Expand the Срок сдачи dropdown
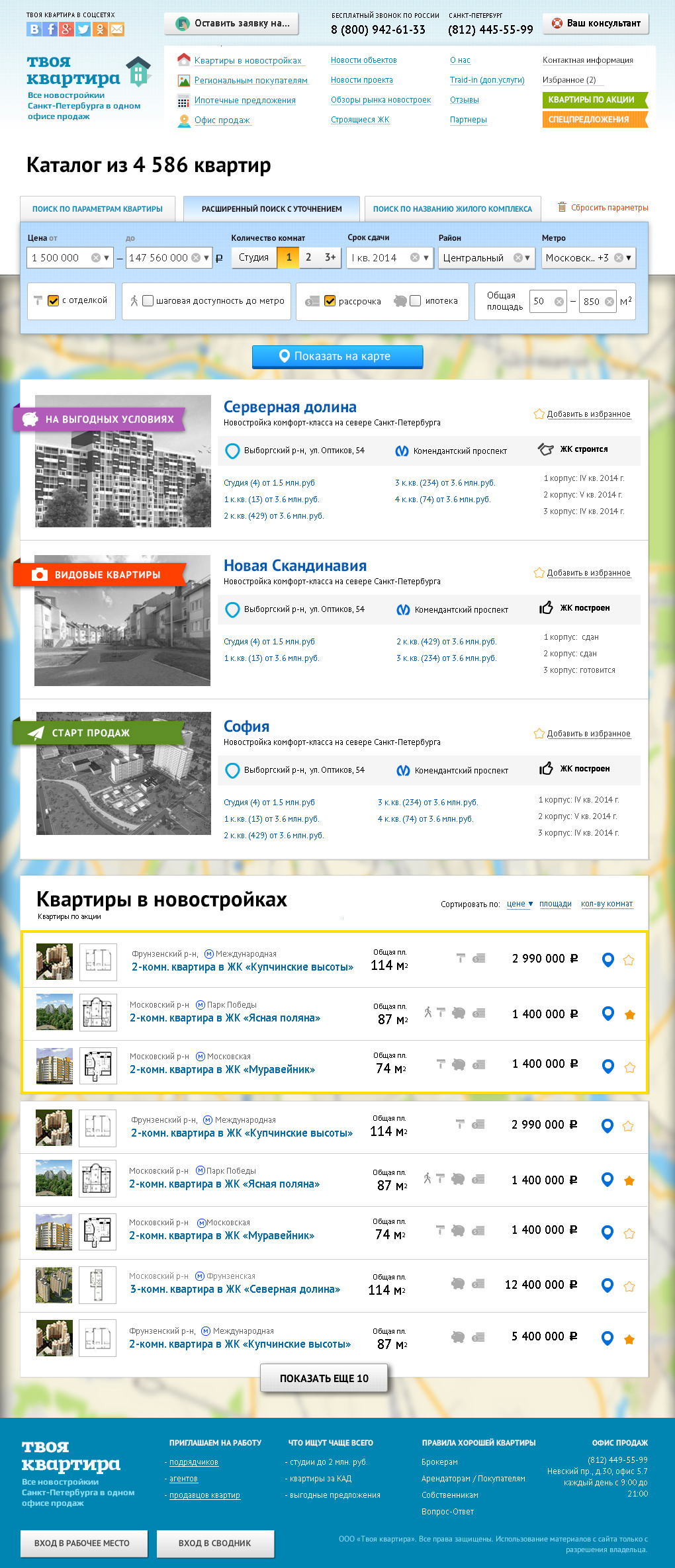The width and height of the screenshot is (675, 1568). pyautogui.click(x=426, y=258)
